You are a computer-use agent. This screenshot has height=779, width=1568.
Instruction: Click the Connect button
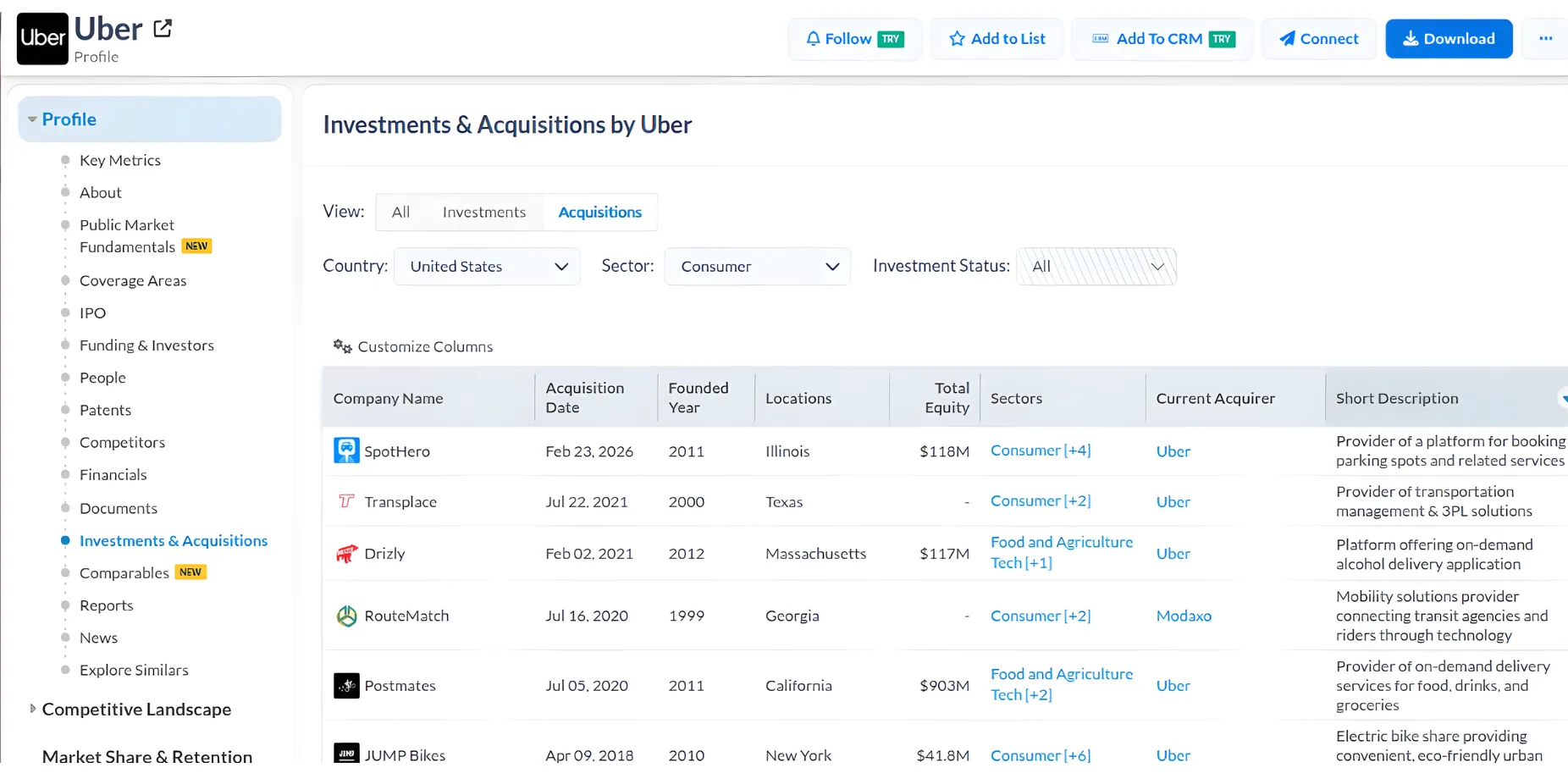[1318, 39]
